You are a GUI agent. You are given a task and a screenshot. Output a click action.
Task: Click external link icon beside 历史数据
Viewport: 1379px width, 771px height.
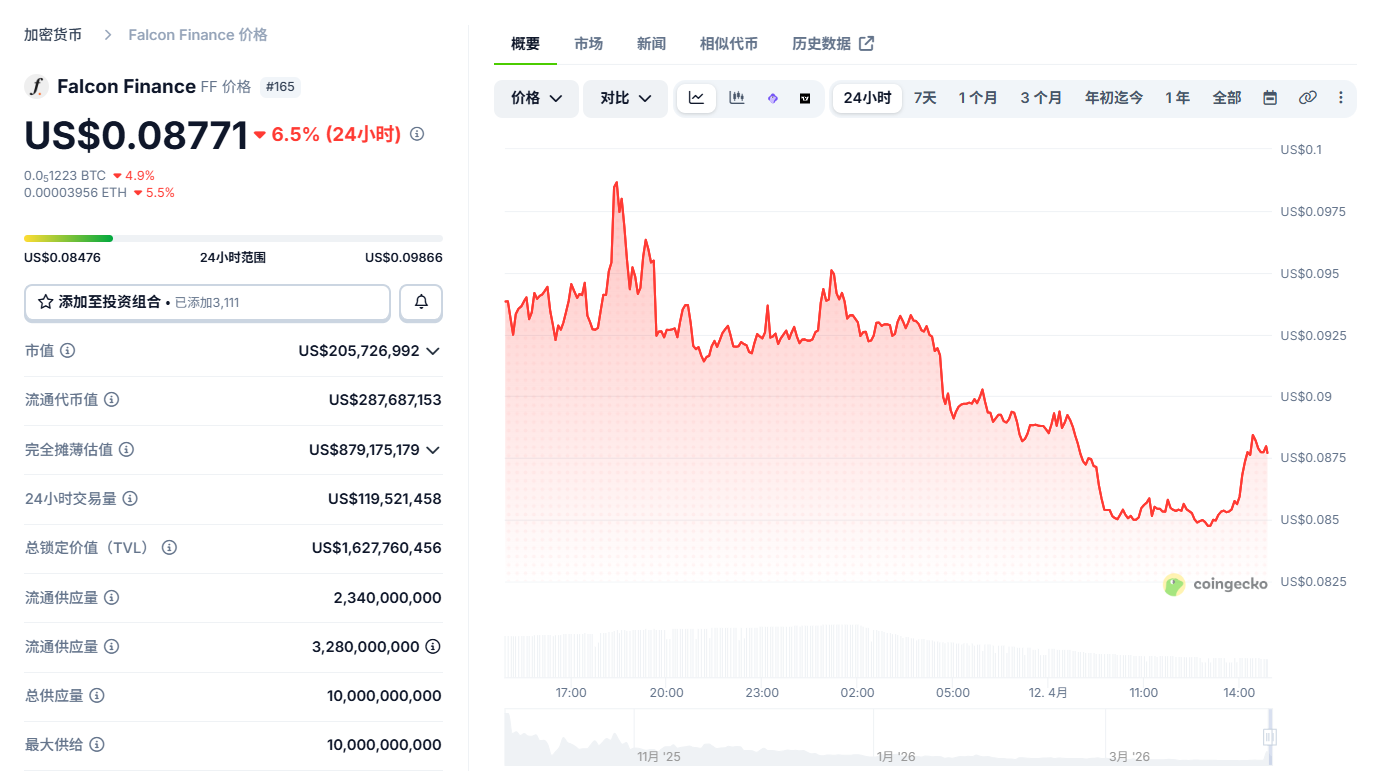click(x=867, y=43)
